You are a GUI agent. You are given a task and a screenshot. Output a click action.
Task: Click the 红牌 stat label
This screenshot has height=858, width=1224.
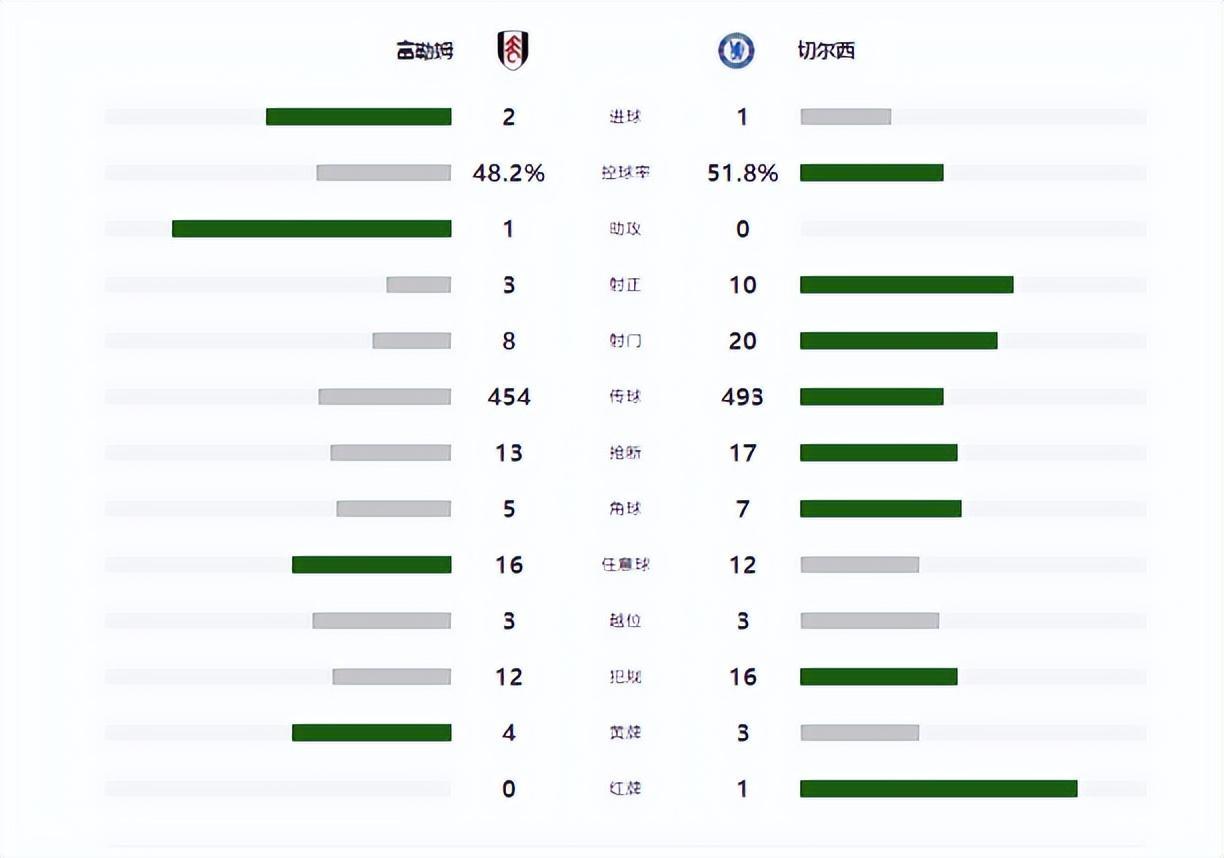[x=624, y=789]
